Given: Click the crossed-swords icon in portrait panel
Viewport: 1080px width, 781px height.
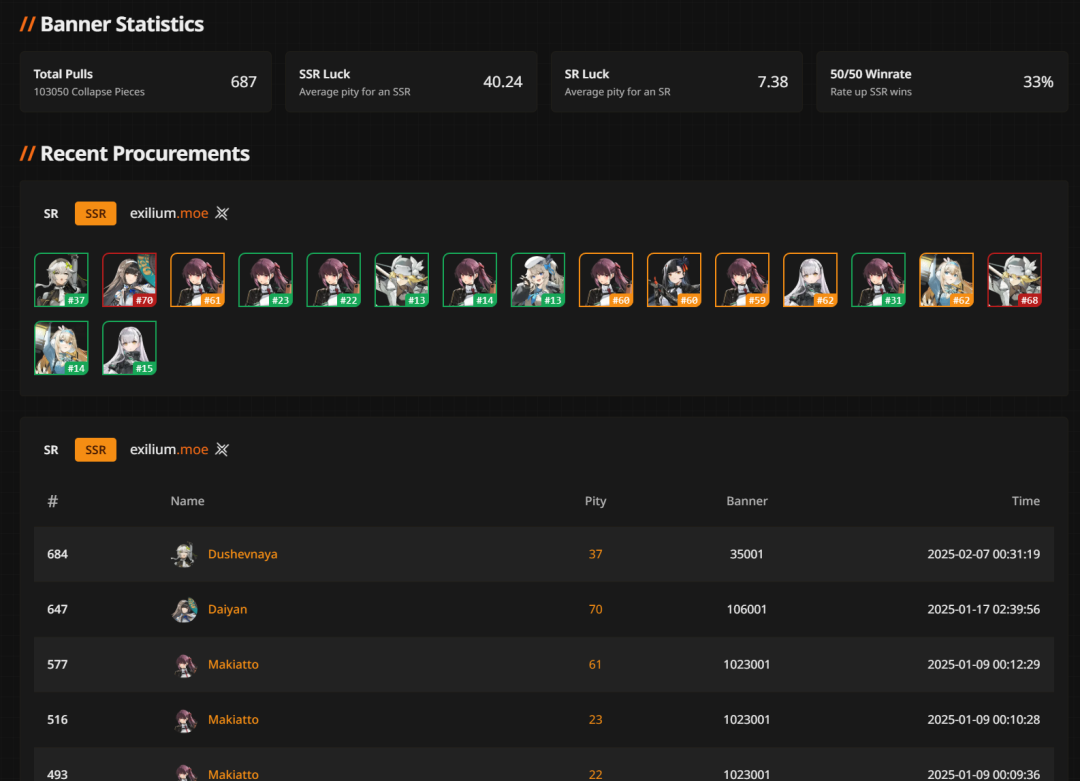Looking at the screenshot, I should tap(222, 214).
